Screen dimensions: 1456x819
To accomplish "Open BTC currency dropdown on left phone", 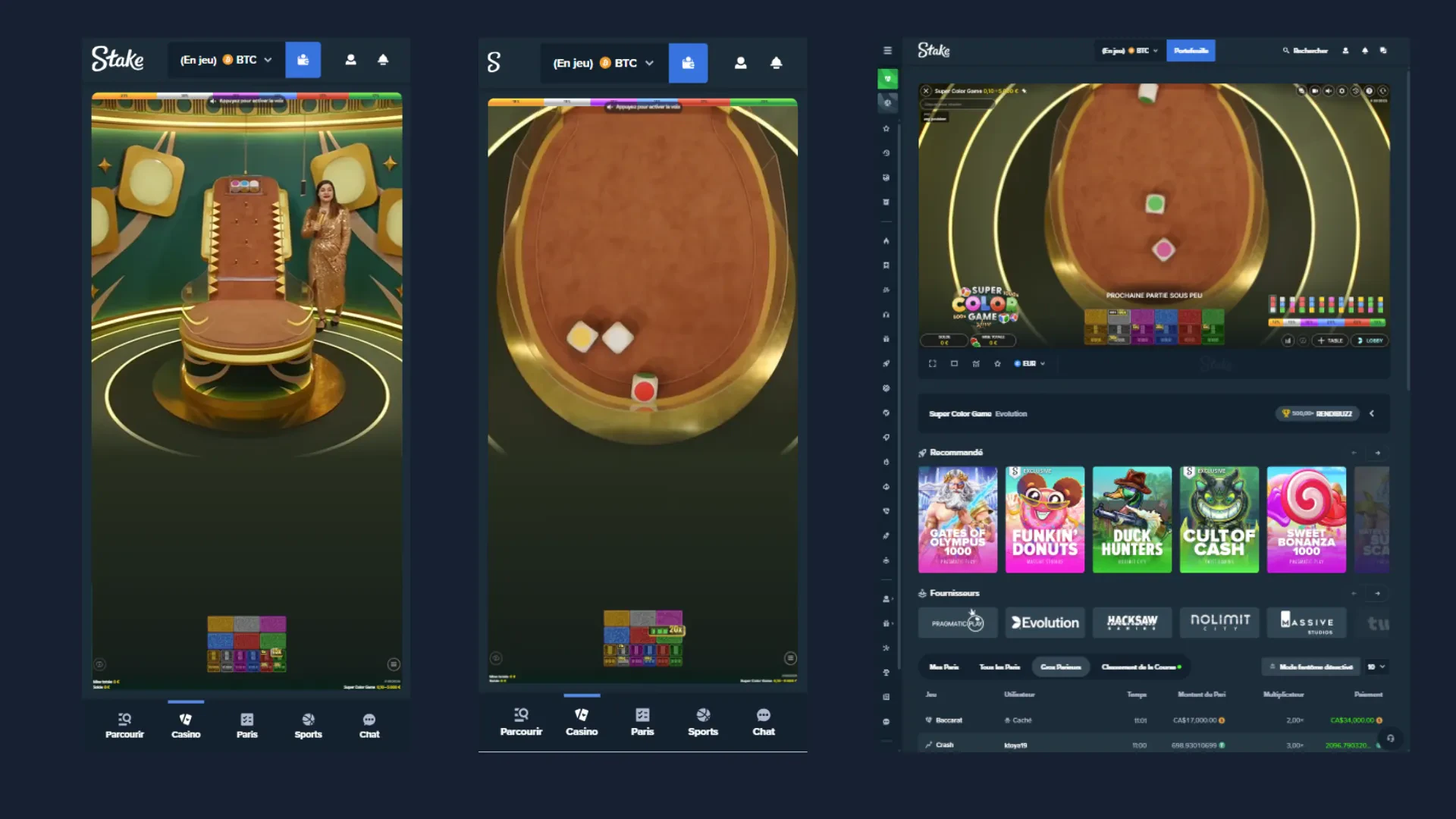I will point(246,60).
